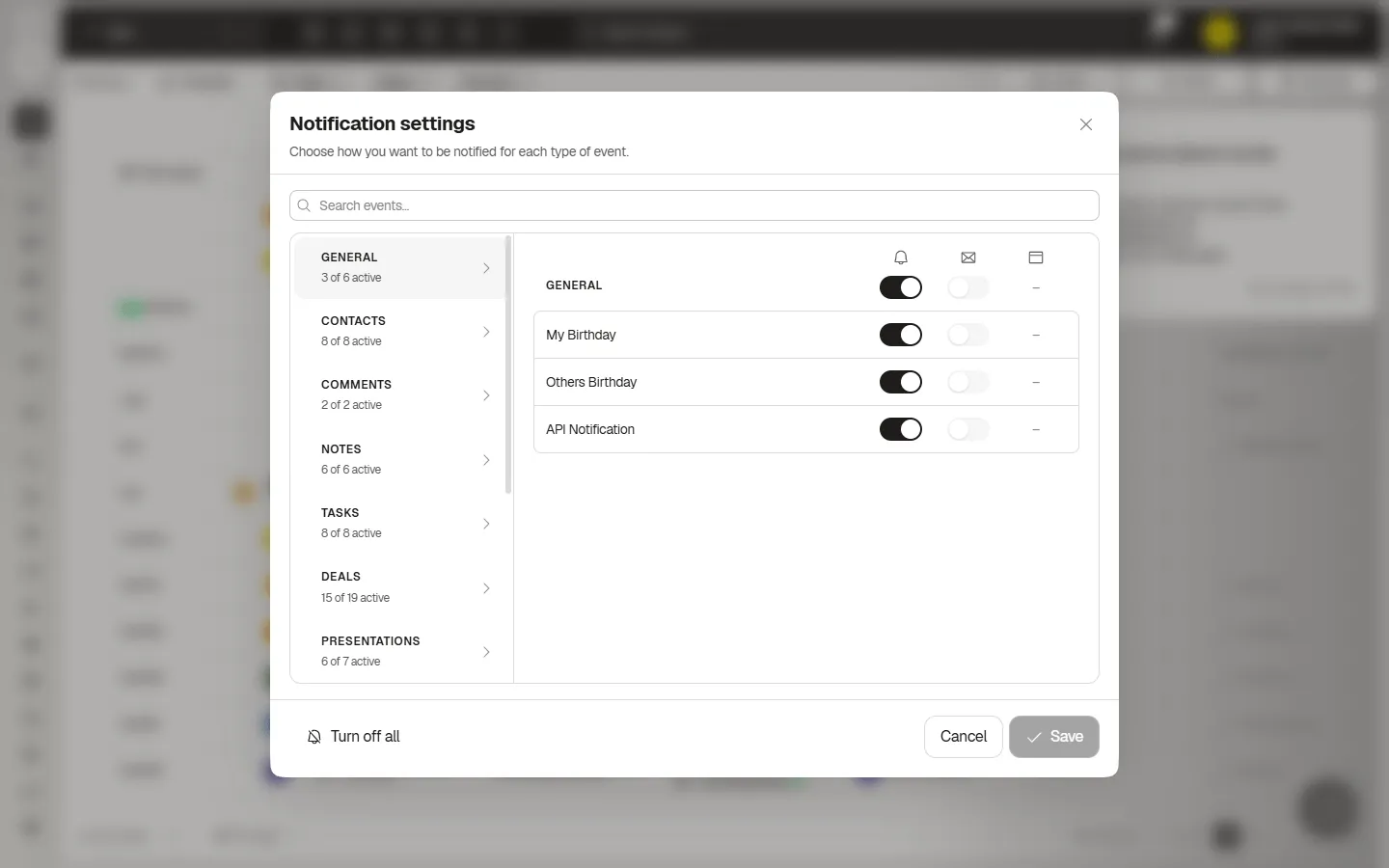Click the '6 of 7 active' text
The width and height of the screenshot is (1389, 868).
pos(351,662)
